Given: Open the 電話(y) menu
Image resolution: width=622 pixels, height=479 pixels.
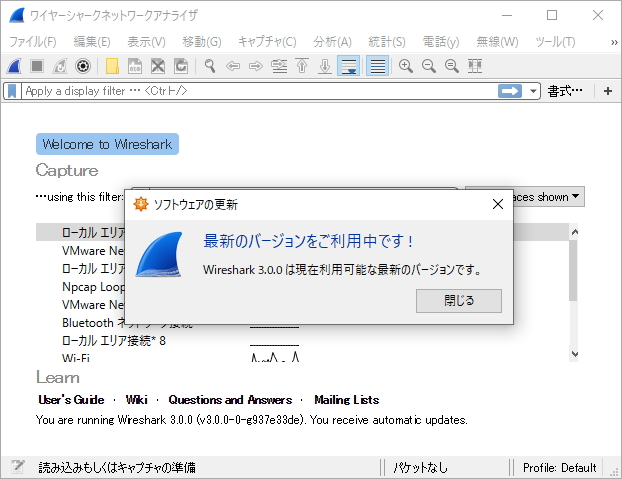Looking at the screenshot, I should 441,42.
